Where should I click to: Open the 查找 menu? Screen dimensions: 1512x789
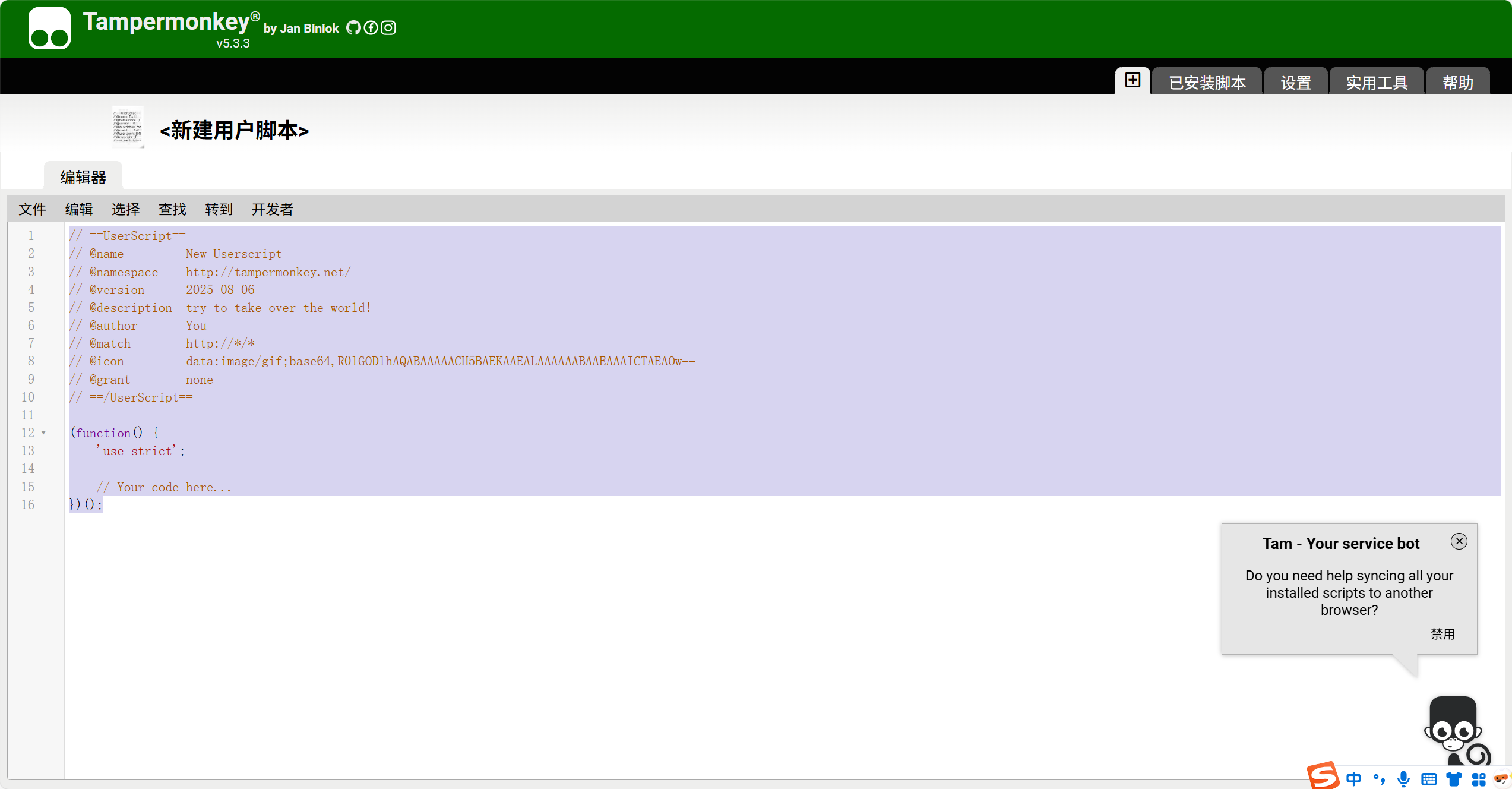[172, 209]
